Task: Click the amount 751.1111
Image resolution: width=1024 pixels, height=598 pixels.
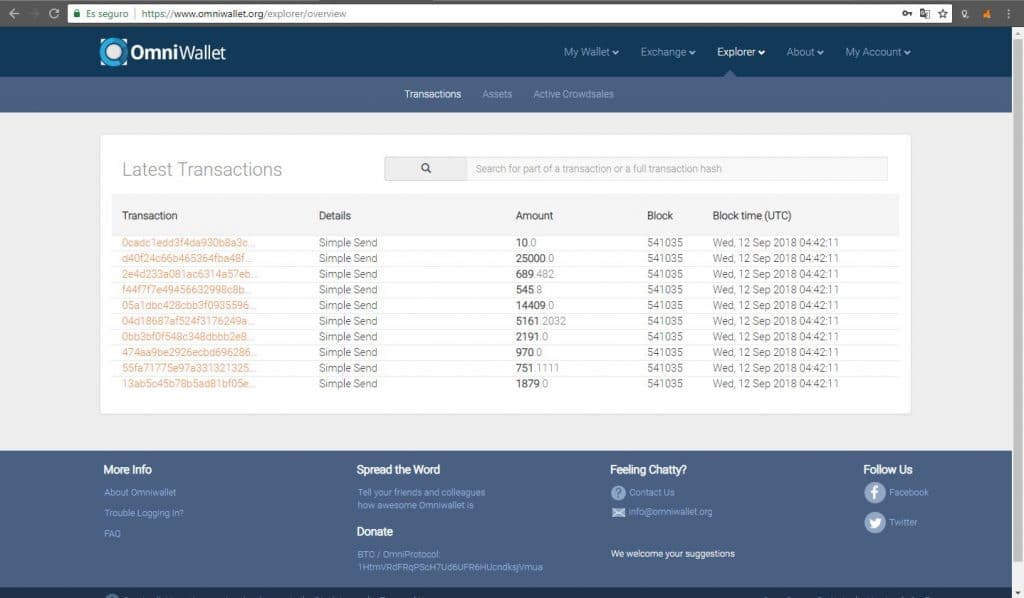Action: tap(537, 368)
